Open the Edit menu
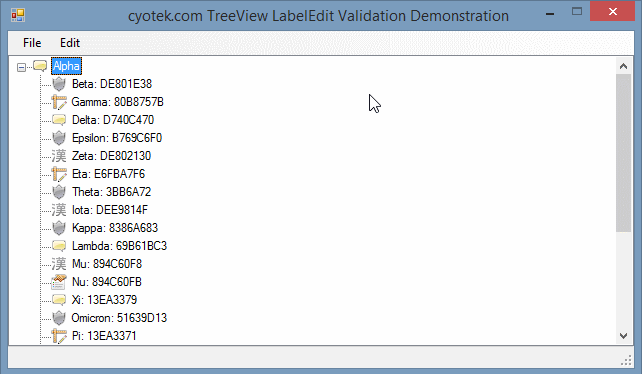This screenshot has height=374, width=642. [x=70, y=43]
